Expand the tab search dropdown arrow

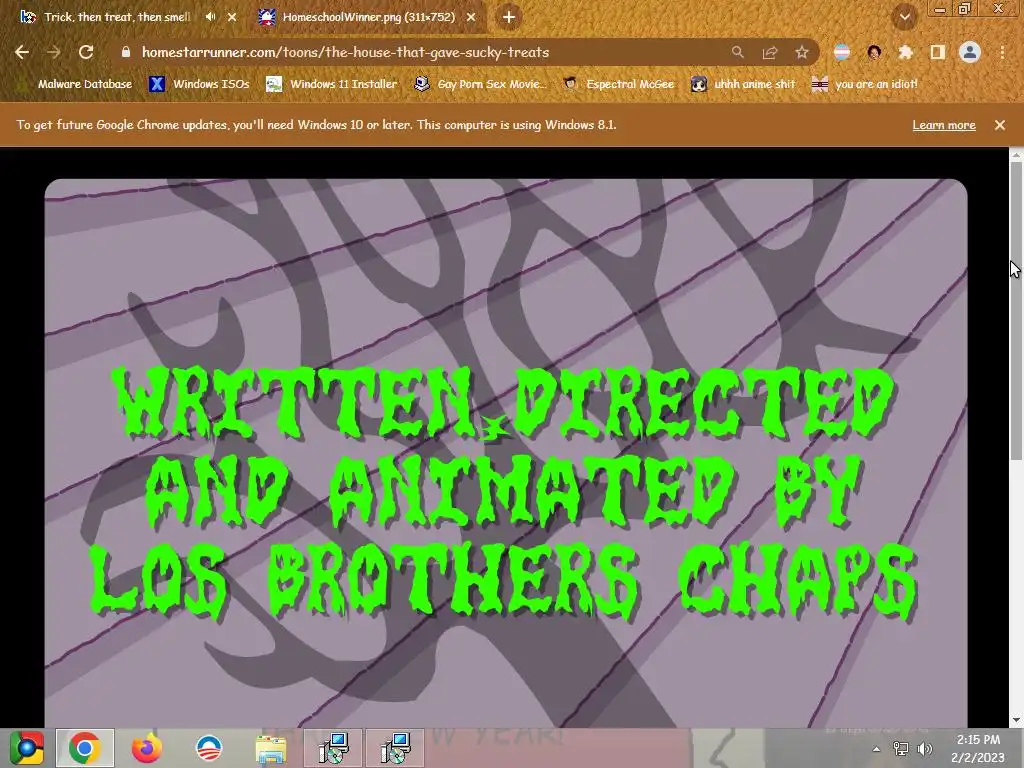tap(905, 17)
